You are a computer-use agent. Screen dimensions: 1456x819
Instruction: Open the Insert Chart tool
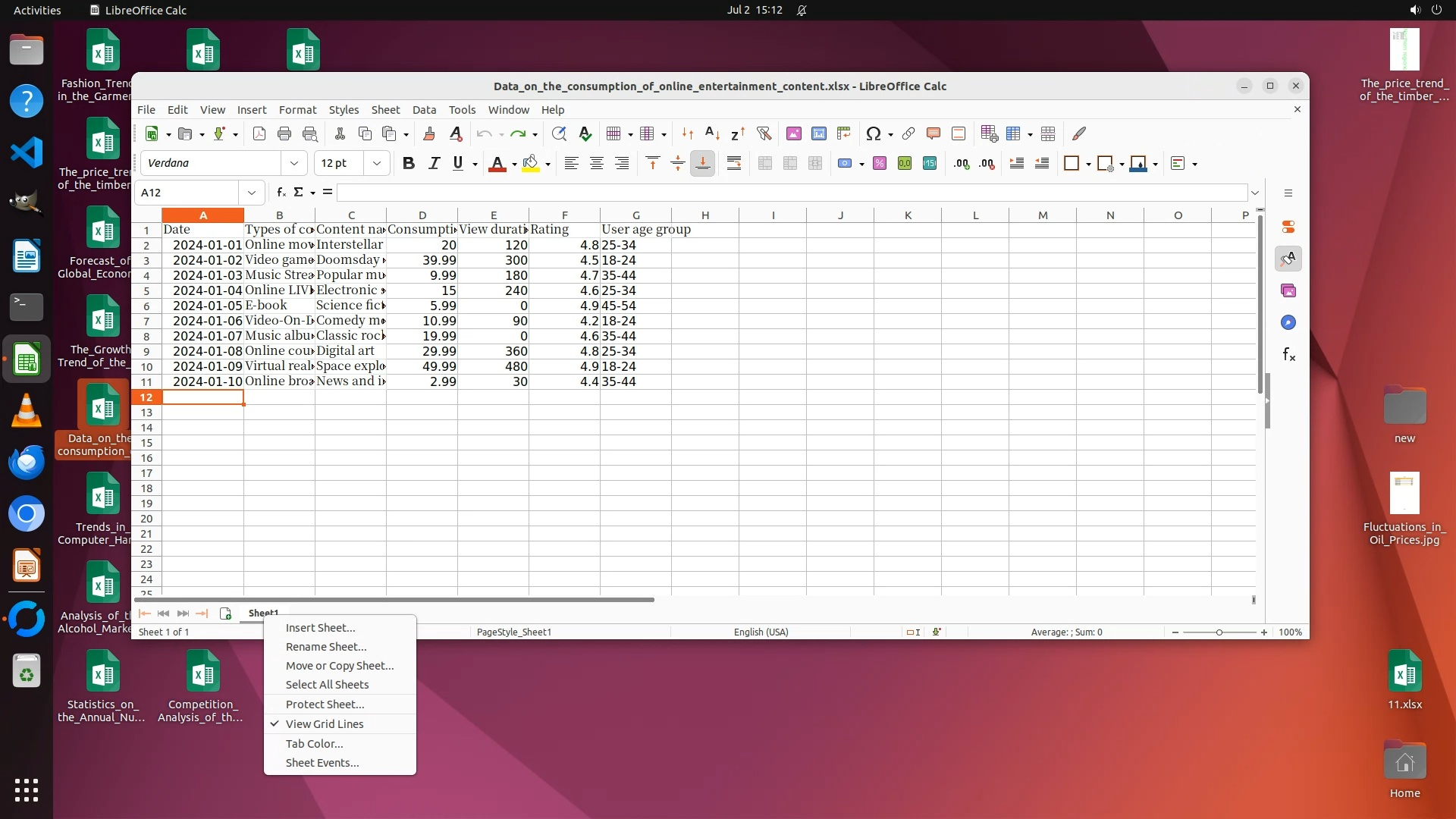[x=819, y=134]
